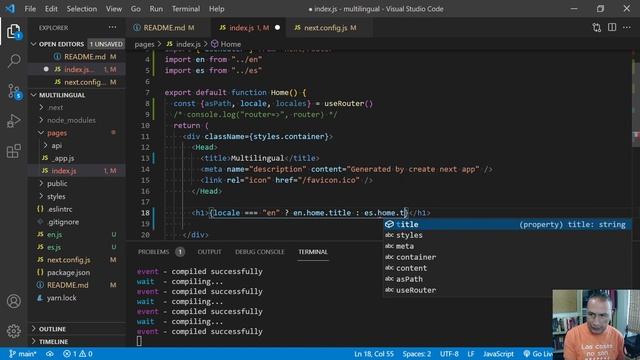Change JavaScript language mode in status bar
The height and width of the screenshot is (360, 640).
[498, 354]
